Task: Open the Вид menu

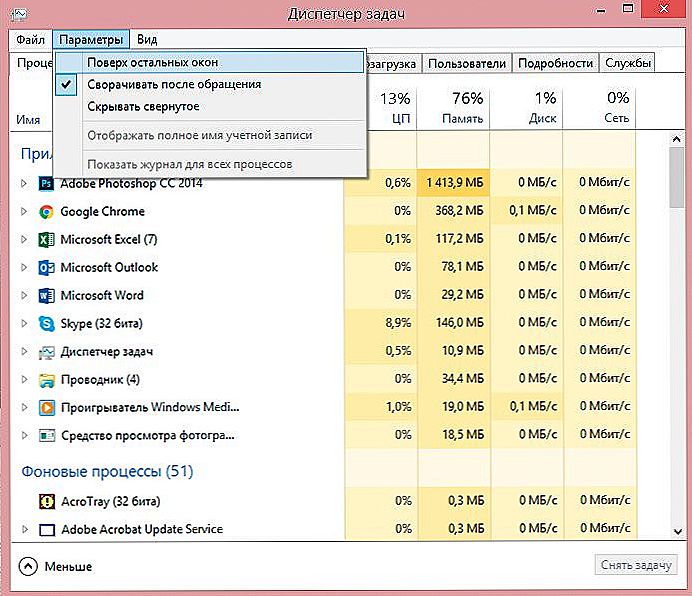Action: tap(147, 40)
